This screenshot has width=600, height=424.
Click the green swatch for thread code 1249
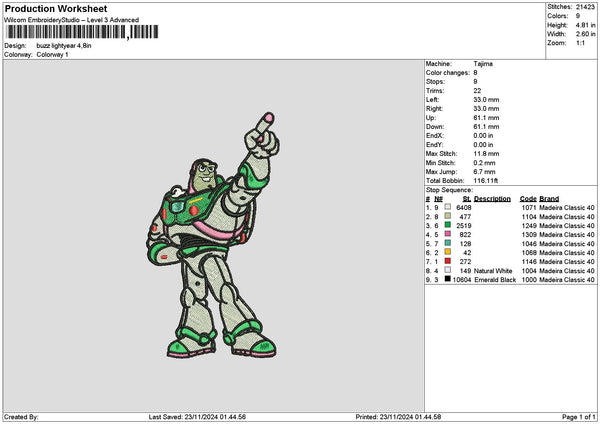[447, 225]
